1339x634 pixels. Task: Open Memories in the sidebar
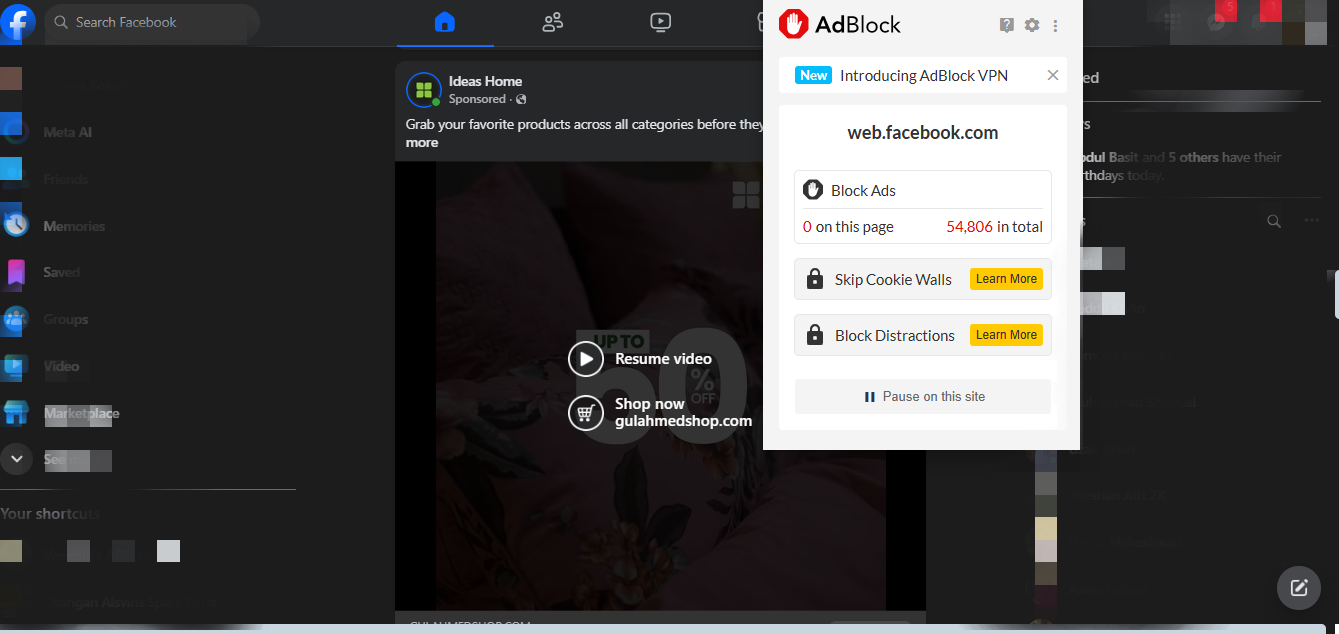tap(74, 226)
